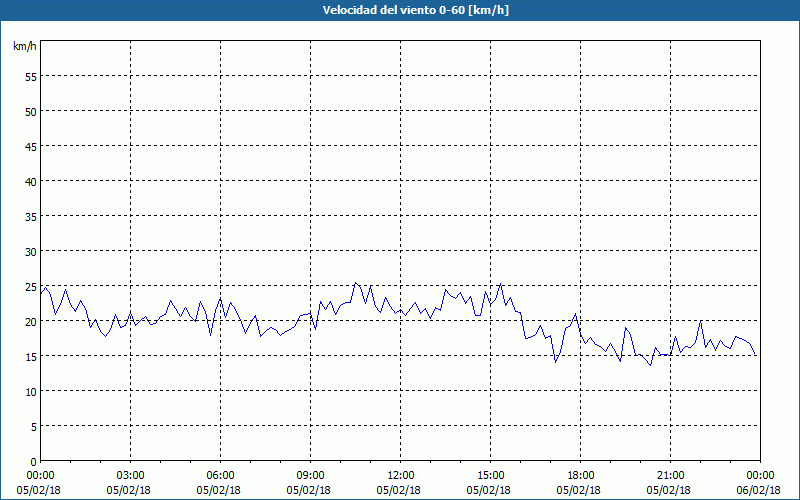Select the 0 y-axis value

[34, 462]
